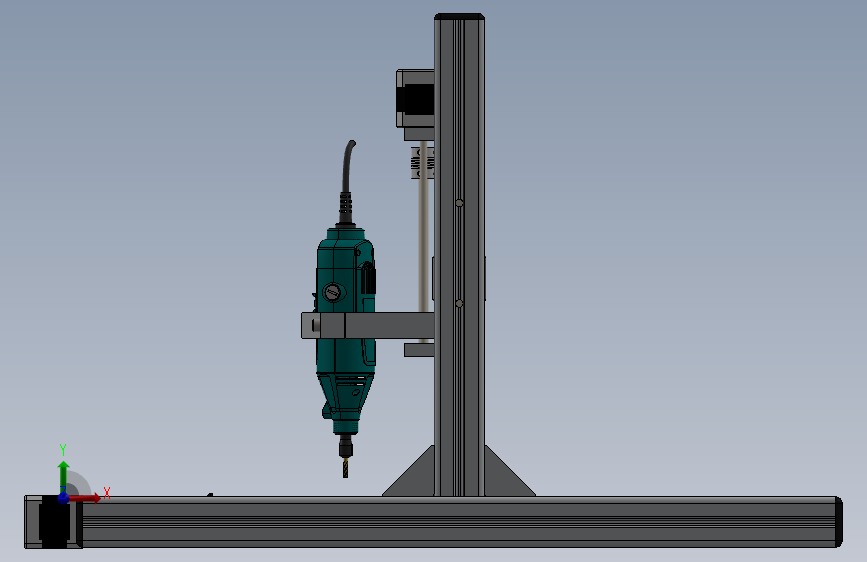Select the round dial on rotary tool
867x562 pixels.
click(333, 292)
